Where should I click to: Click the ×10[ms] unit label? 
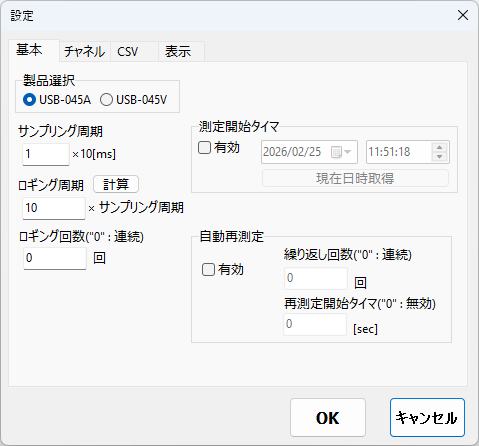click(x=94, y=154)
